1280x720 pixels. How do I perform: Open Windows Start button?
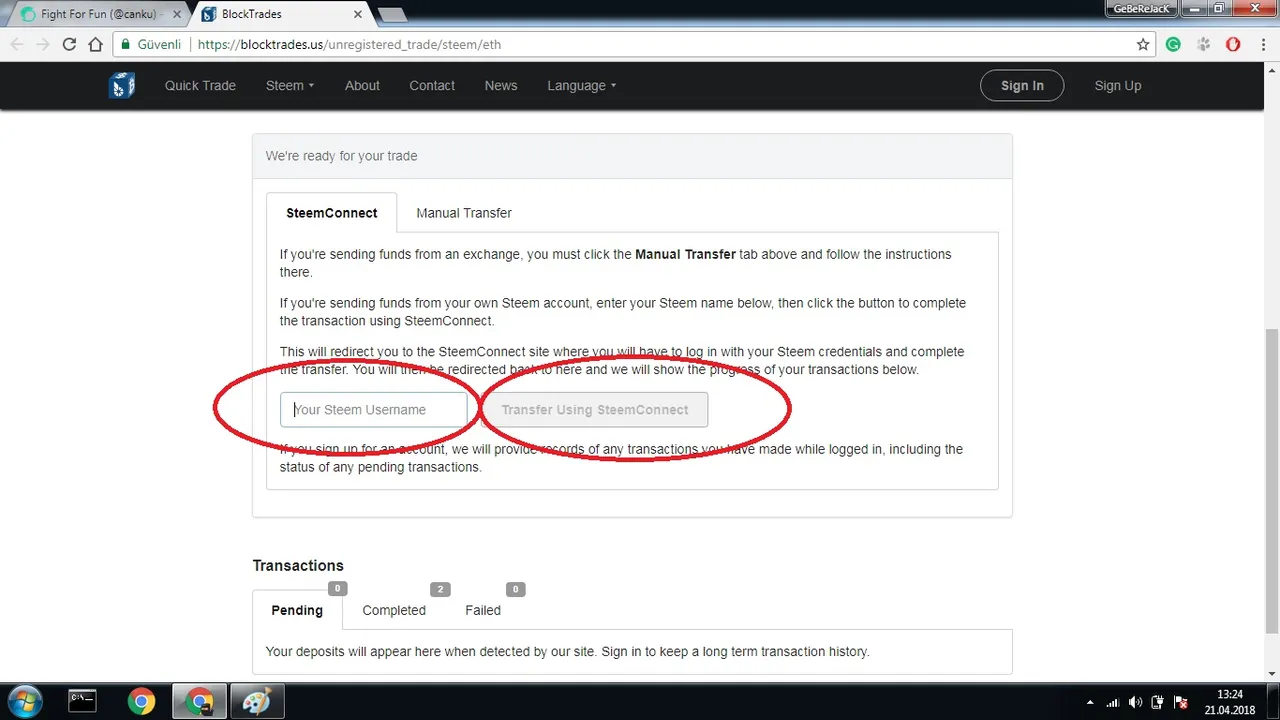click(x=25, y=701)
